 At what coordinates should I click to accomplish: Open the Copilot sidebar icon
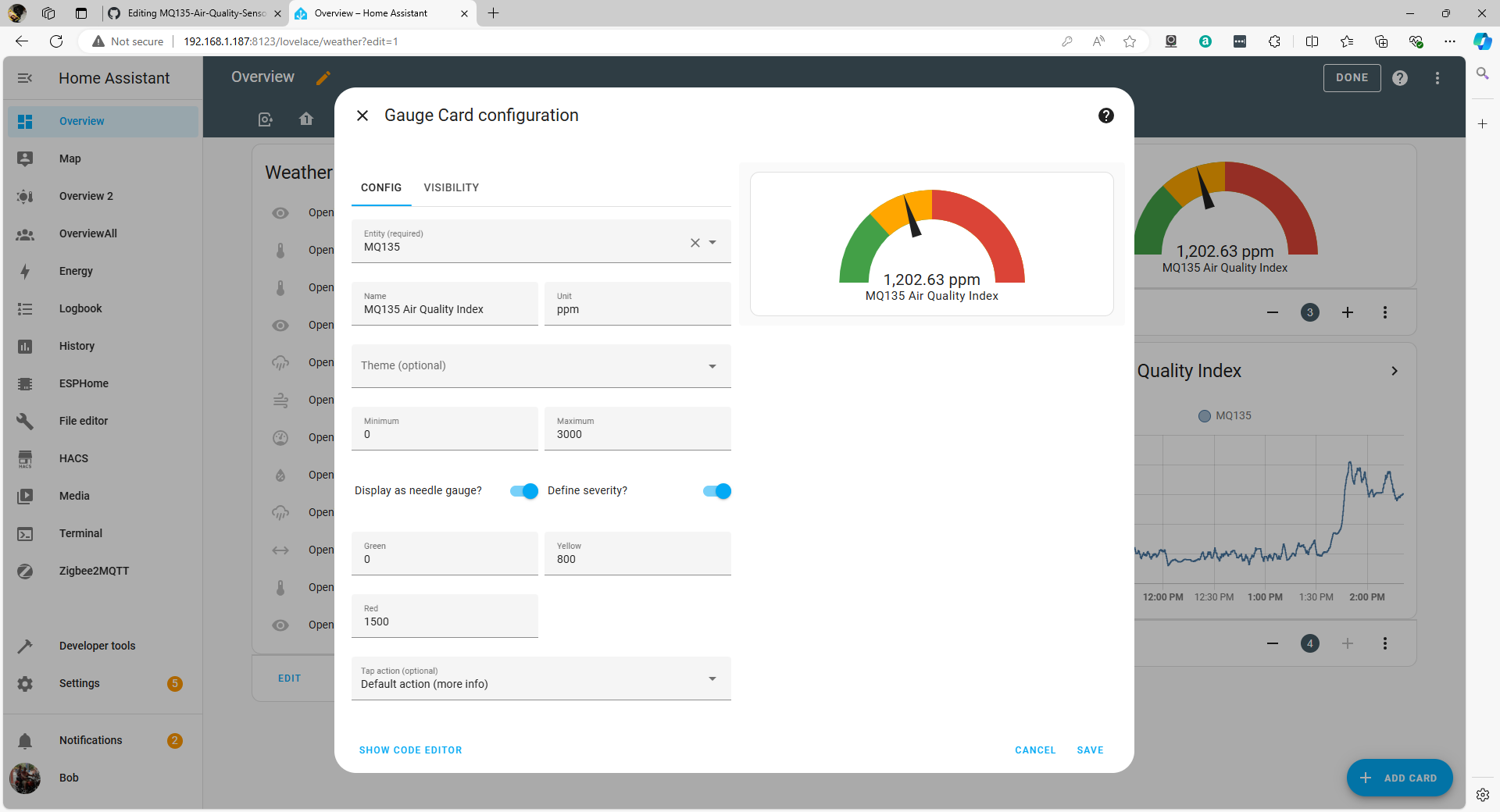[1482, 41]
